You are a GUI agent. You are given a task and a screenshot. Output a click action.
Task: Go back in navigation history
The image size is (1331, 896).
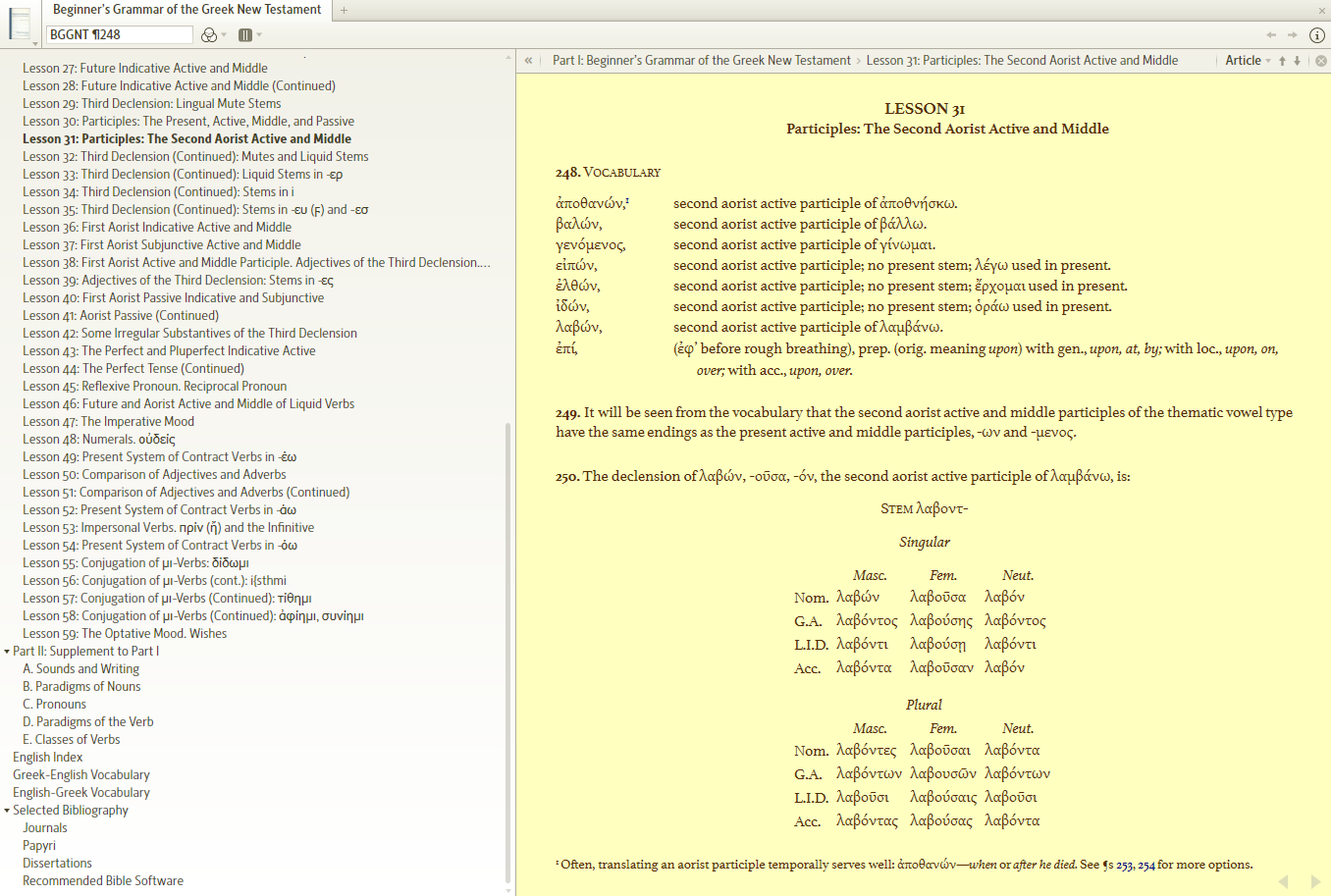(1271, 35)
